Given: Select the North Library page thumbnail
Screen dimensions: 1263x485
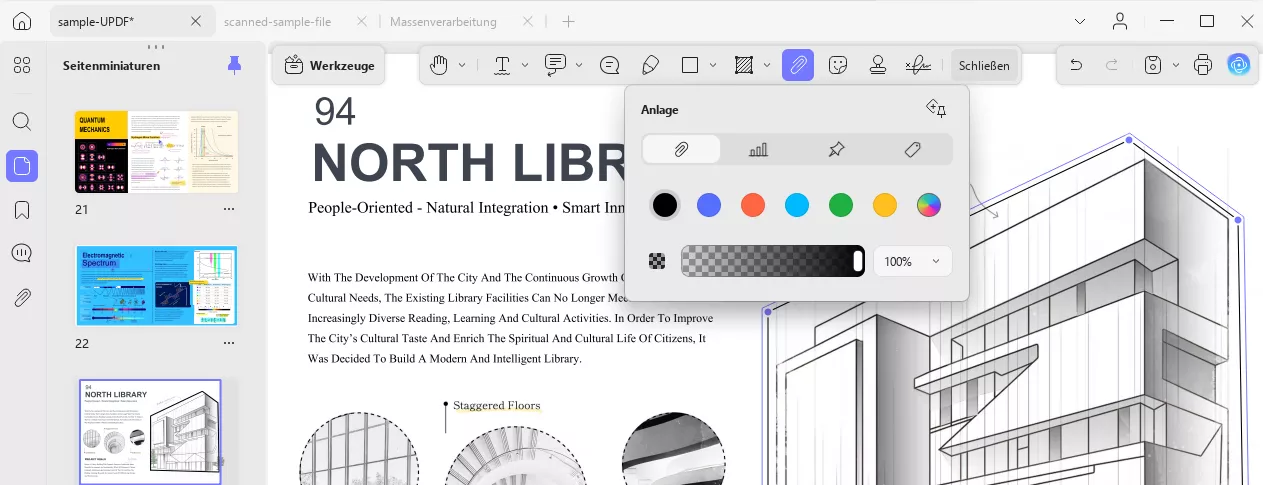Looking at the screenshot, I should pos(150,432).
